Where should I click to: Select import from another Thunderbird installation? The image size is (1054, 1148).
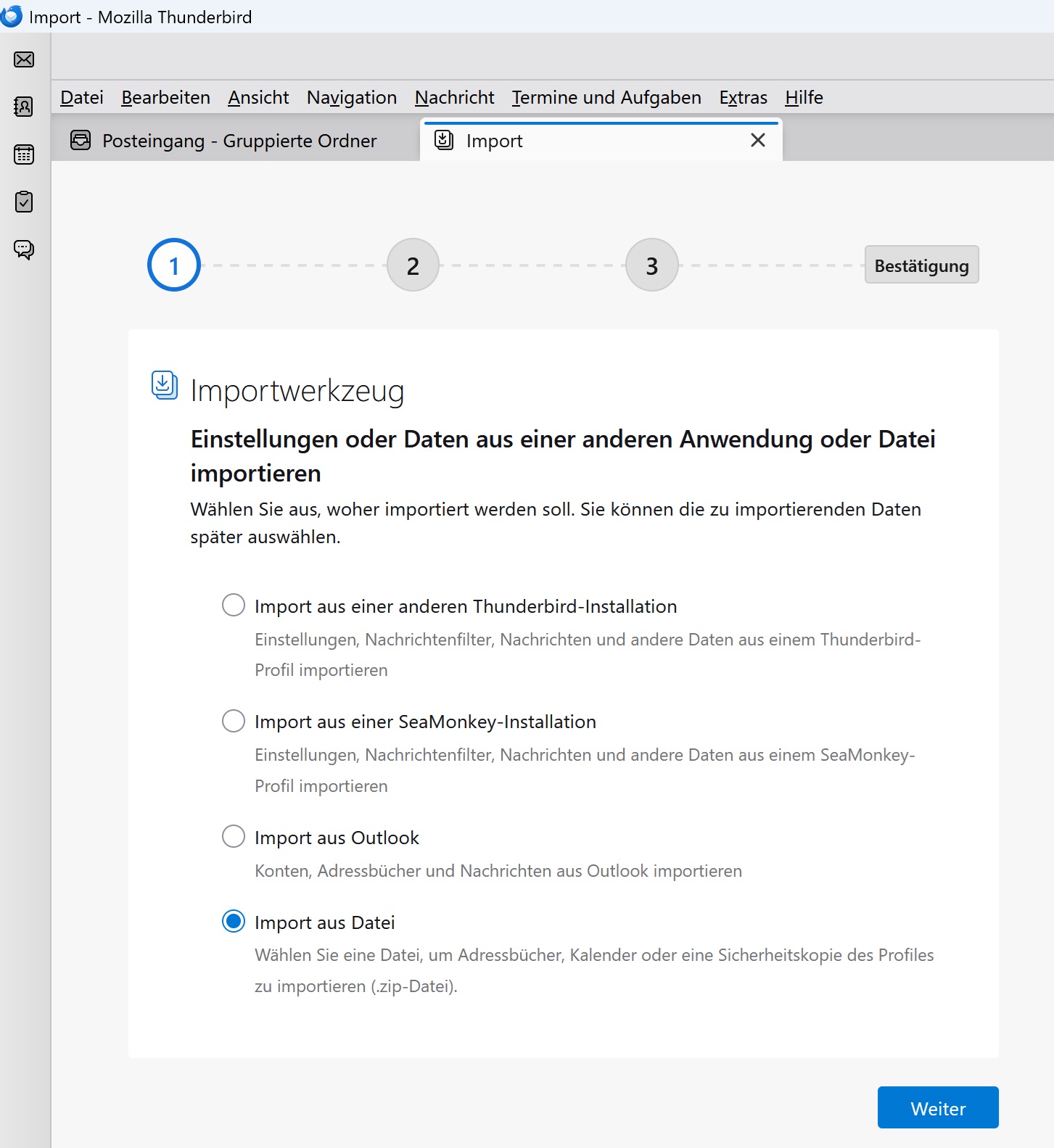233,605
